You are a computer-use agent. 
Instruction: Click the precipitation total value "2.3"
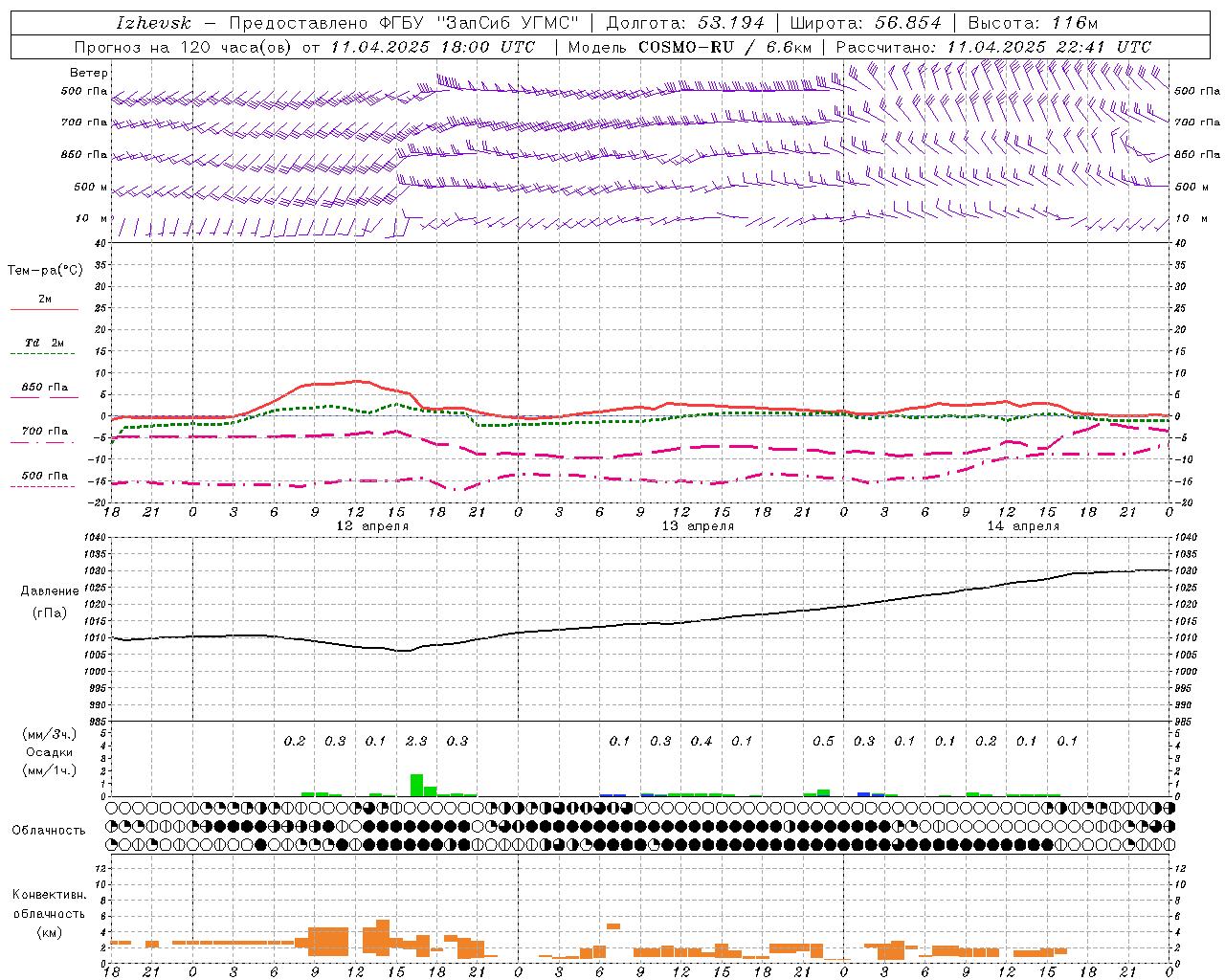pyautogui.click(x=416, y=742)
